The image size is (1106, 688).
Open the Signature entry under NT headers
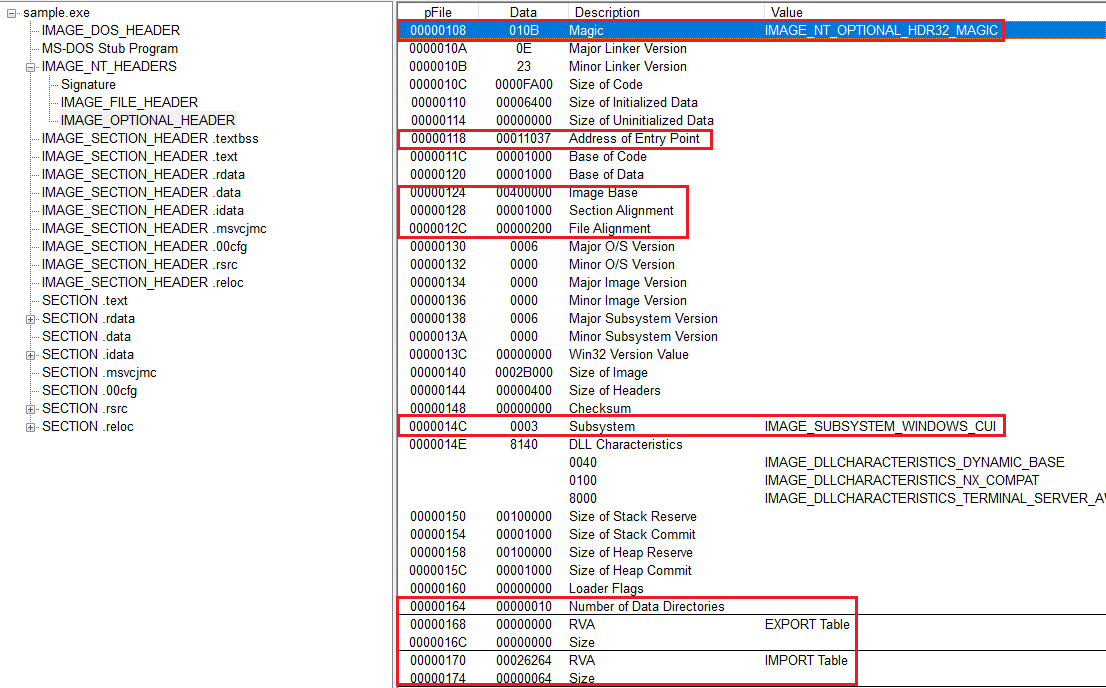pos(88,85)
